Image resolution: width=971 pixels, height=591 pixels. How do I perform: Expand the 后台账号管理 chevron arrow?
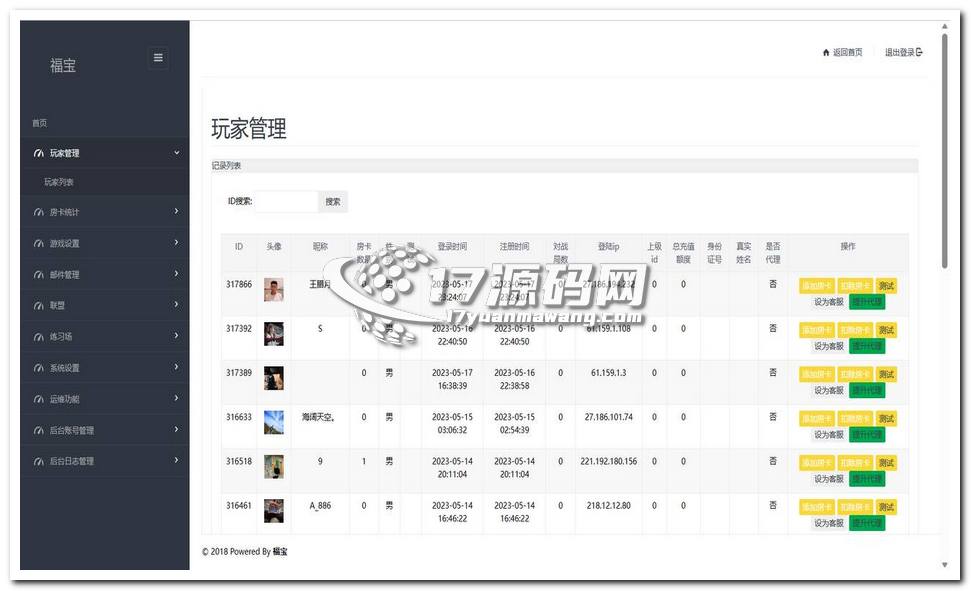click(x=176, y=430)
